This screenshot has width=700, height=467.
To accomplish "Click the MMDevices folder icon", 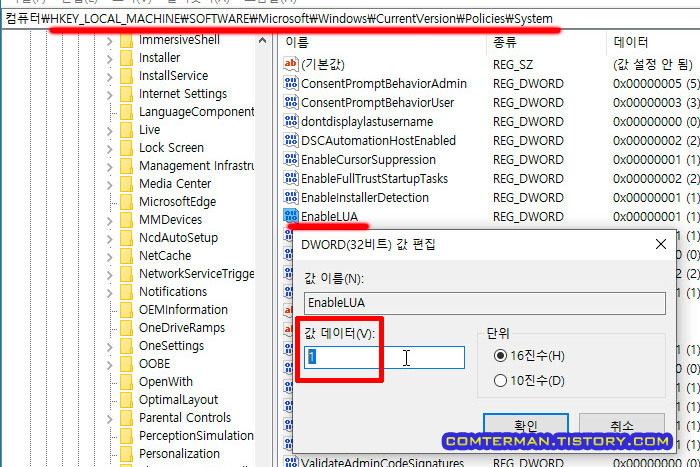I will point(126,220).
